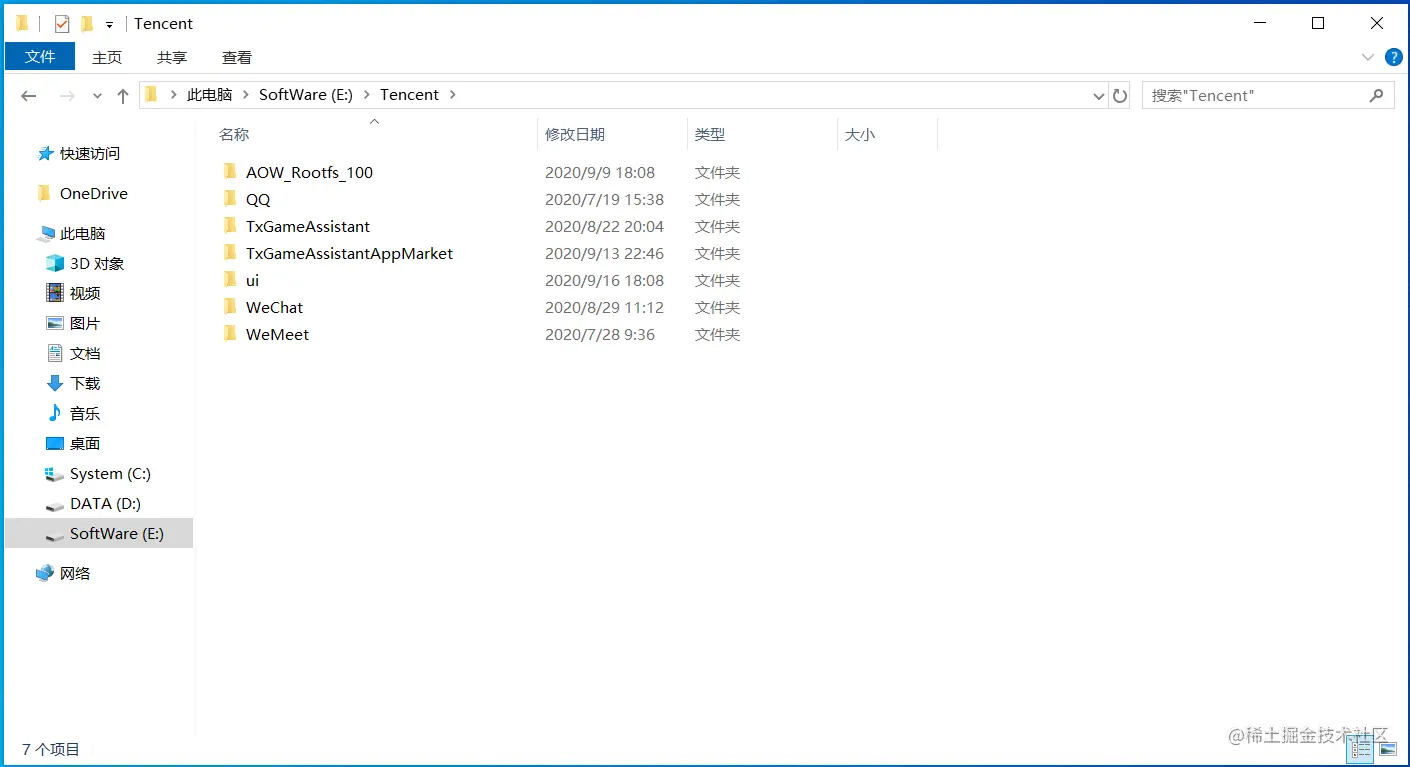This screenshot has height=767, width=1410.
Task: Open 视频 in the sidebar
Action: 85,293
